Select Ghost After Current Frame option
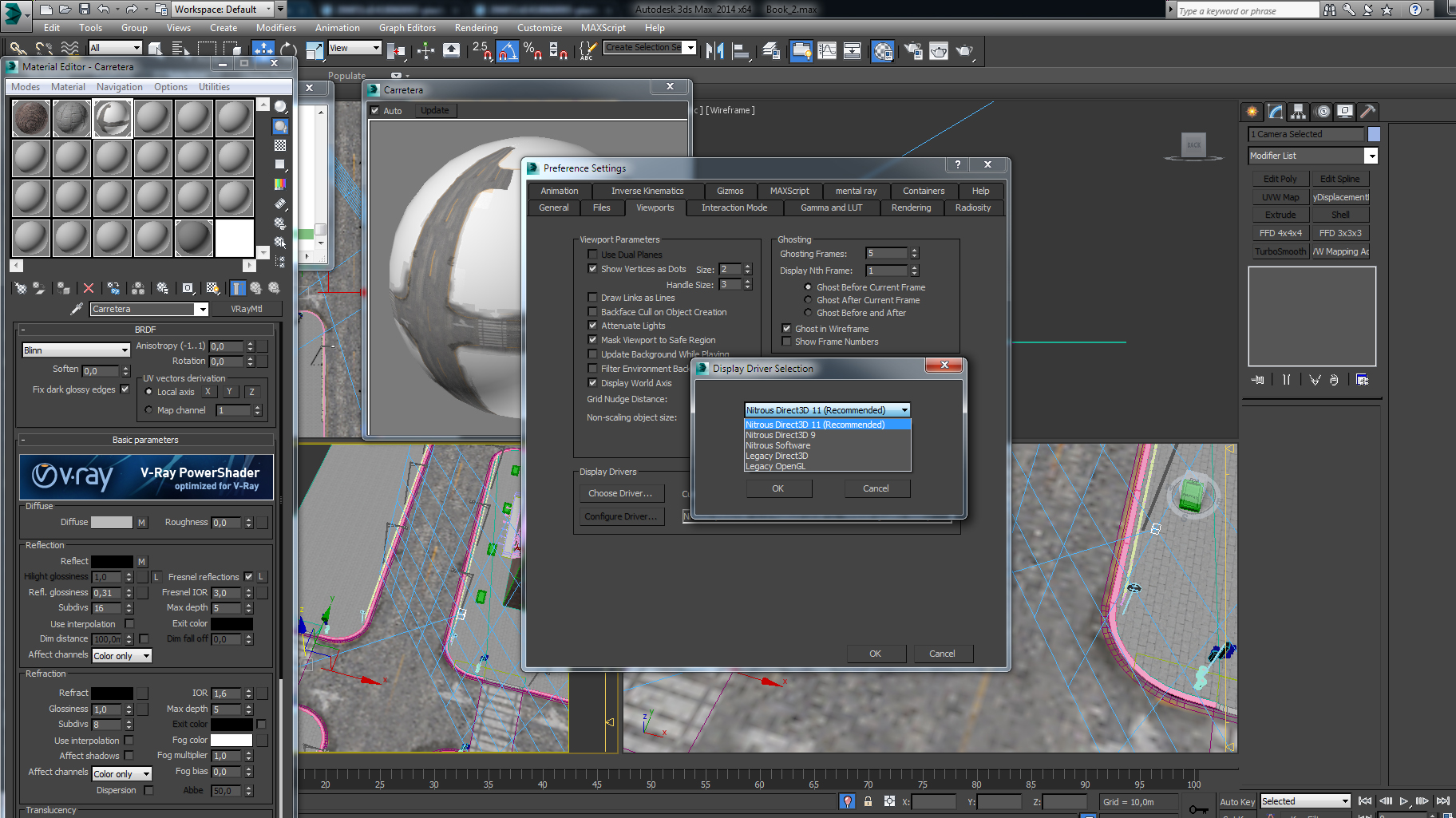 tap(808, 300)
